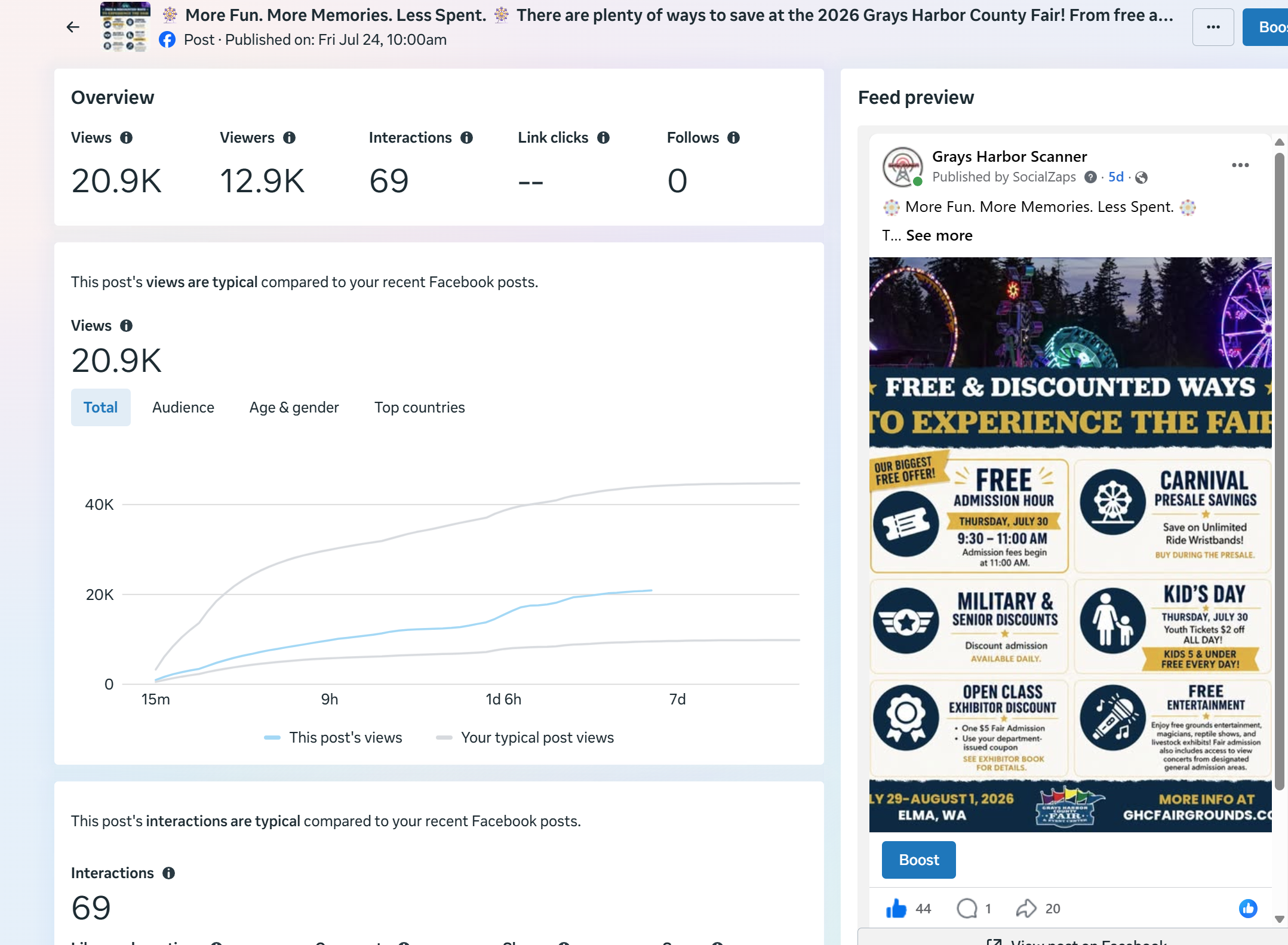
Task: Click This post's views legend item
Action: tap(333, 738)
